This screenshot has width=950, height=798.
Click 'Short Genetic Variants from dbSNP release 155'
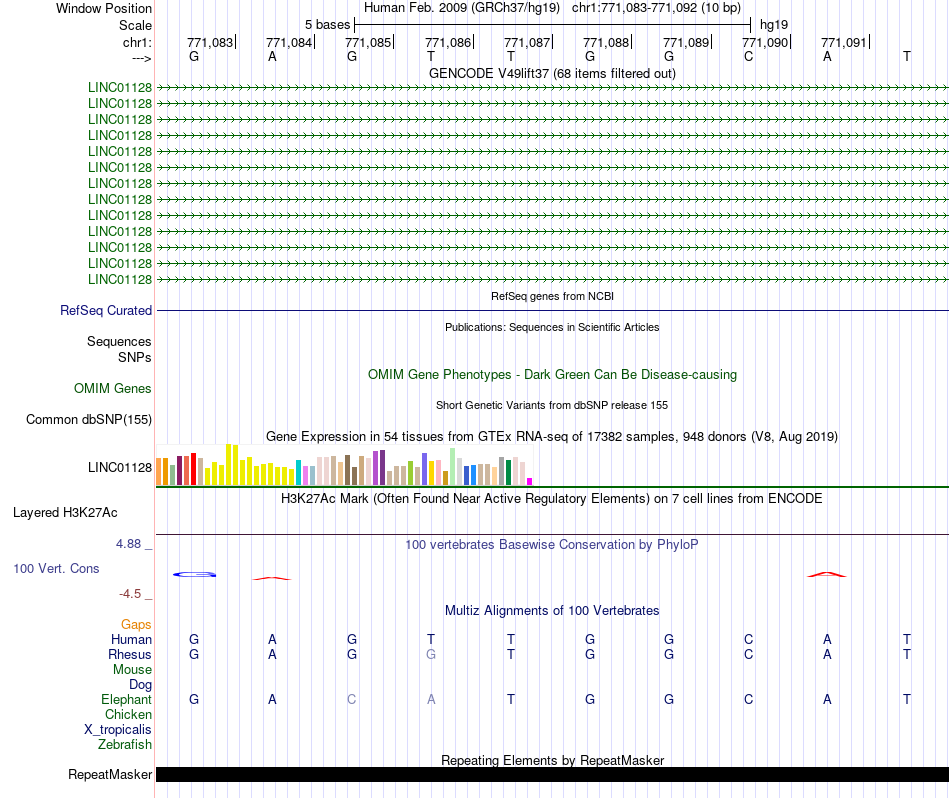552,405
